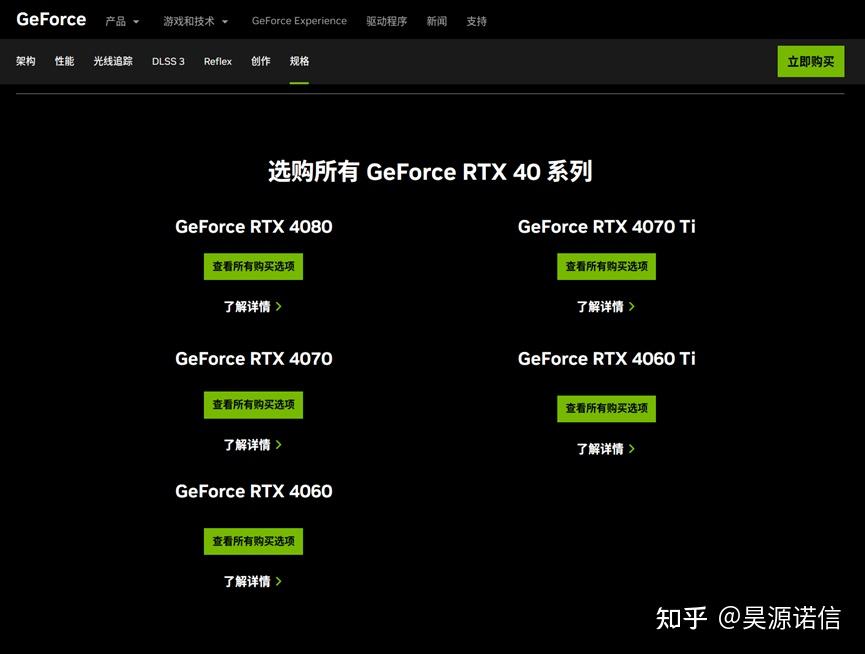View all purchase options for RTX 4070
This screenshot has width=865, height=654.
(x=253, y=405)
